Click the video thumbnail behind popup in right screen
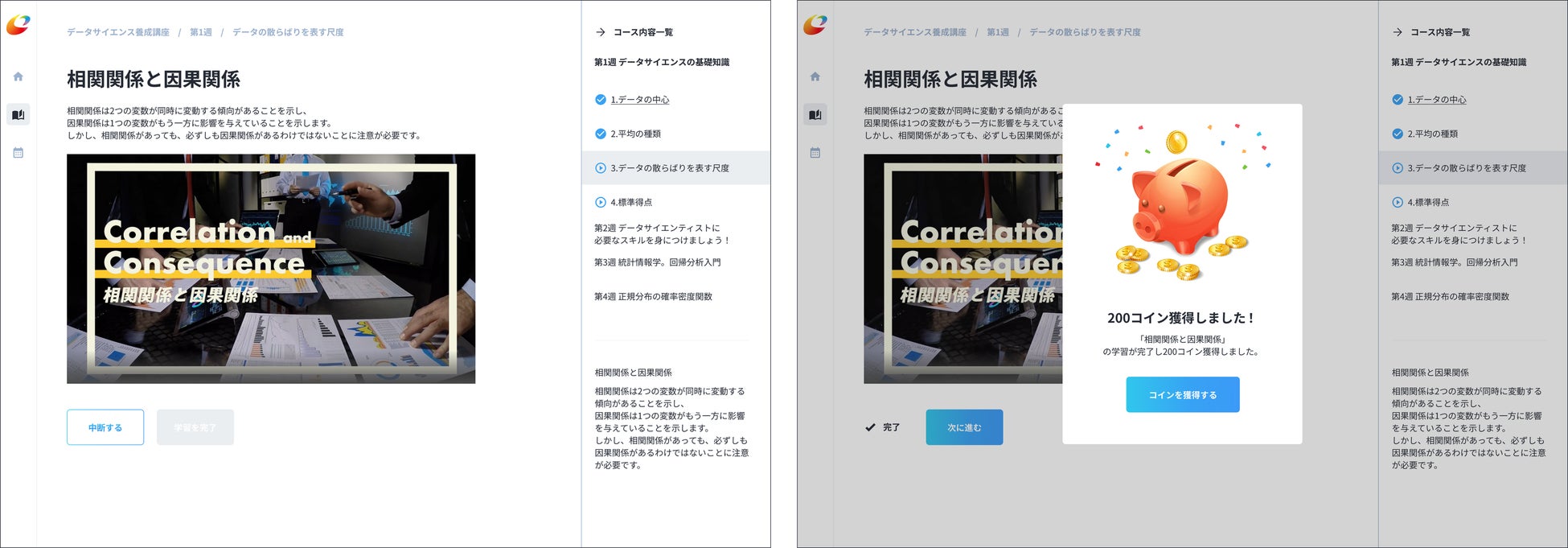 pos(963,269)
